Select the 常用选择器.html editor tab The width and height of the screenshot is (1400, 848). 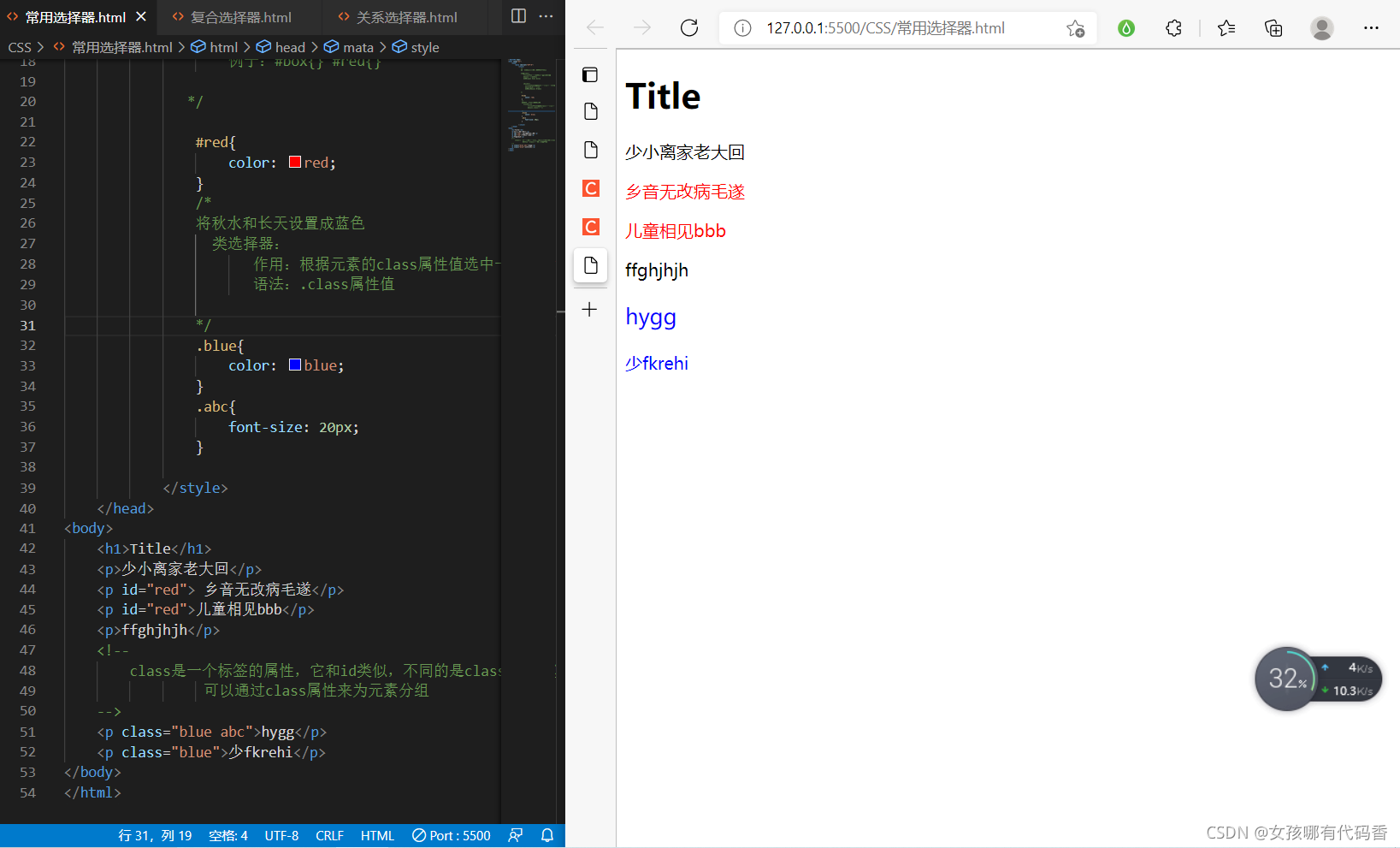[75, 17]
